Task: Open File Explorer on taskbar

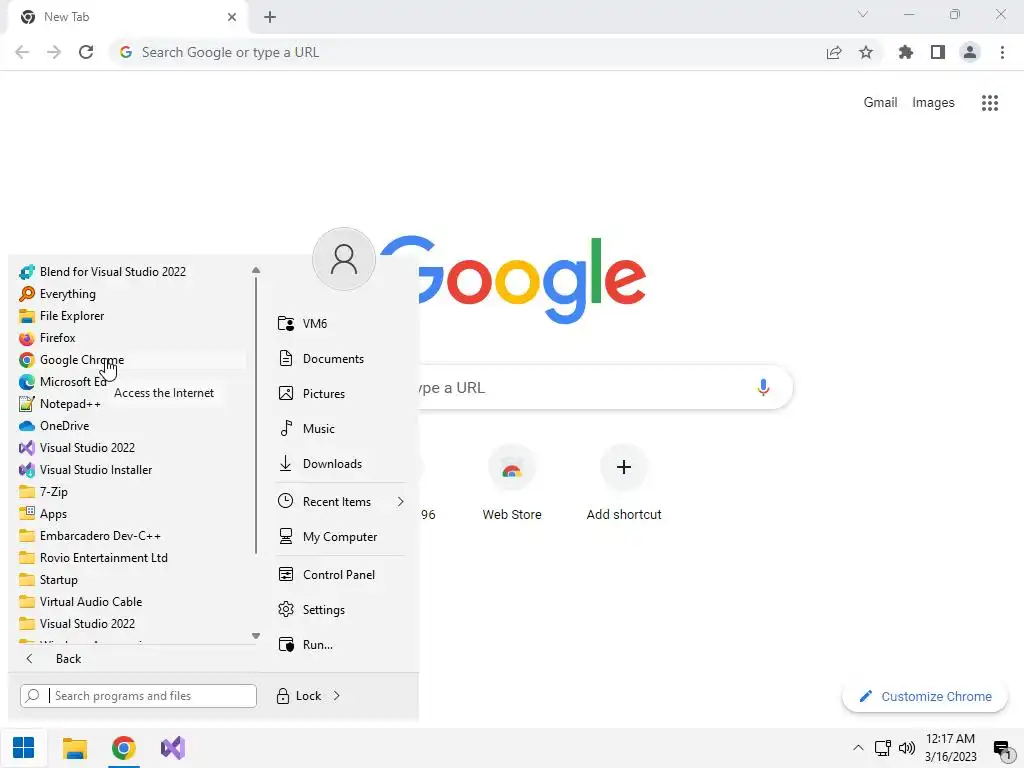Action: (x=74, y=748)
